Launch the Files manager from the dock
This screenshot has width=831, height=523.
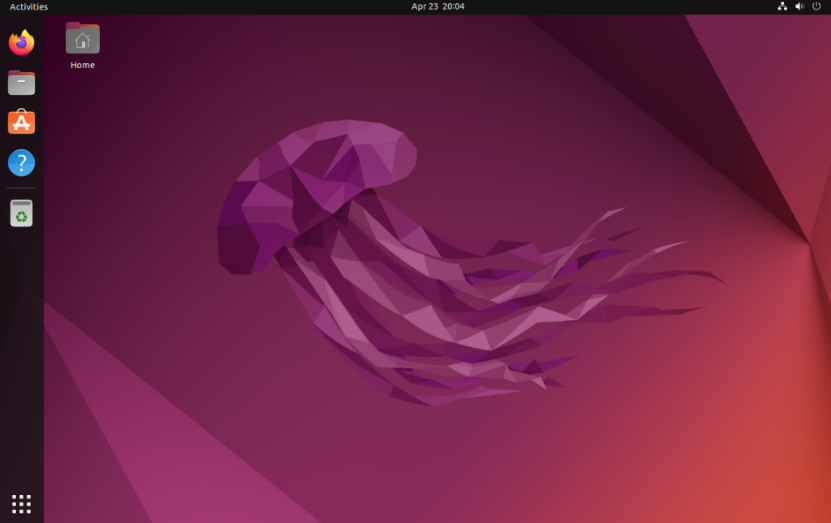[x=21, y=82]
